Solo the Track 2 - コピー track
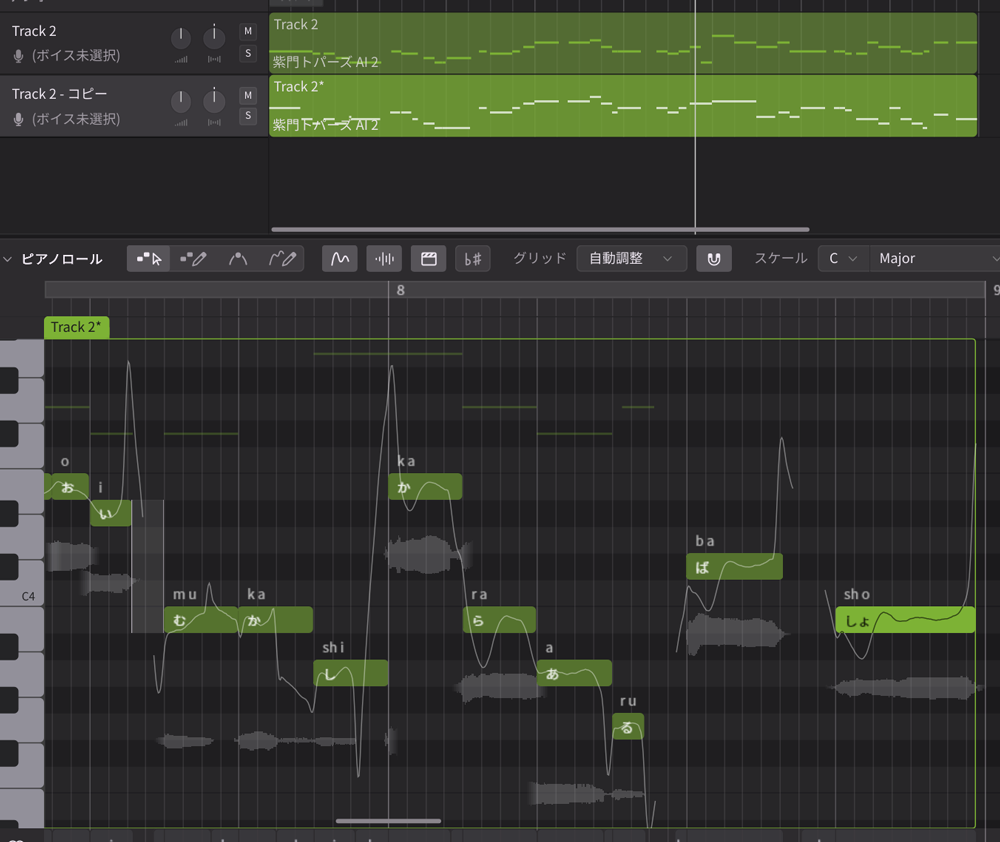Screen dimensions: 1000x842 point(248,116)
